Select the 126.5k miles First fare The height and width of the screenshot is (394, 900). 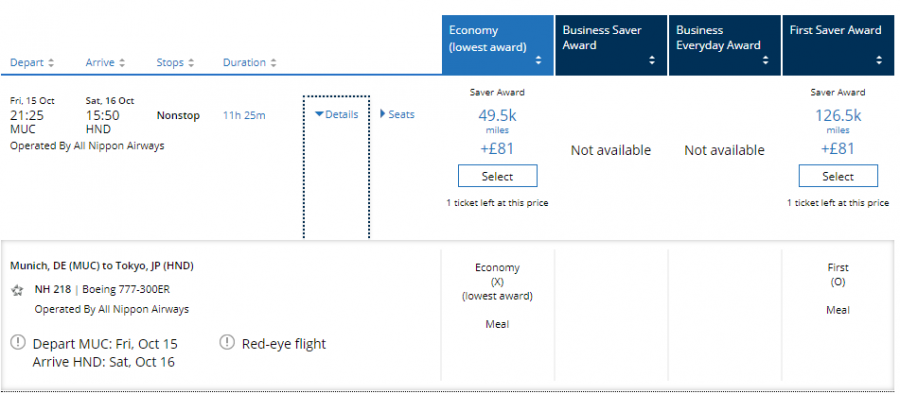838,176
